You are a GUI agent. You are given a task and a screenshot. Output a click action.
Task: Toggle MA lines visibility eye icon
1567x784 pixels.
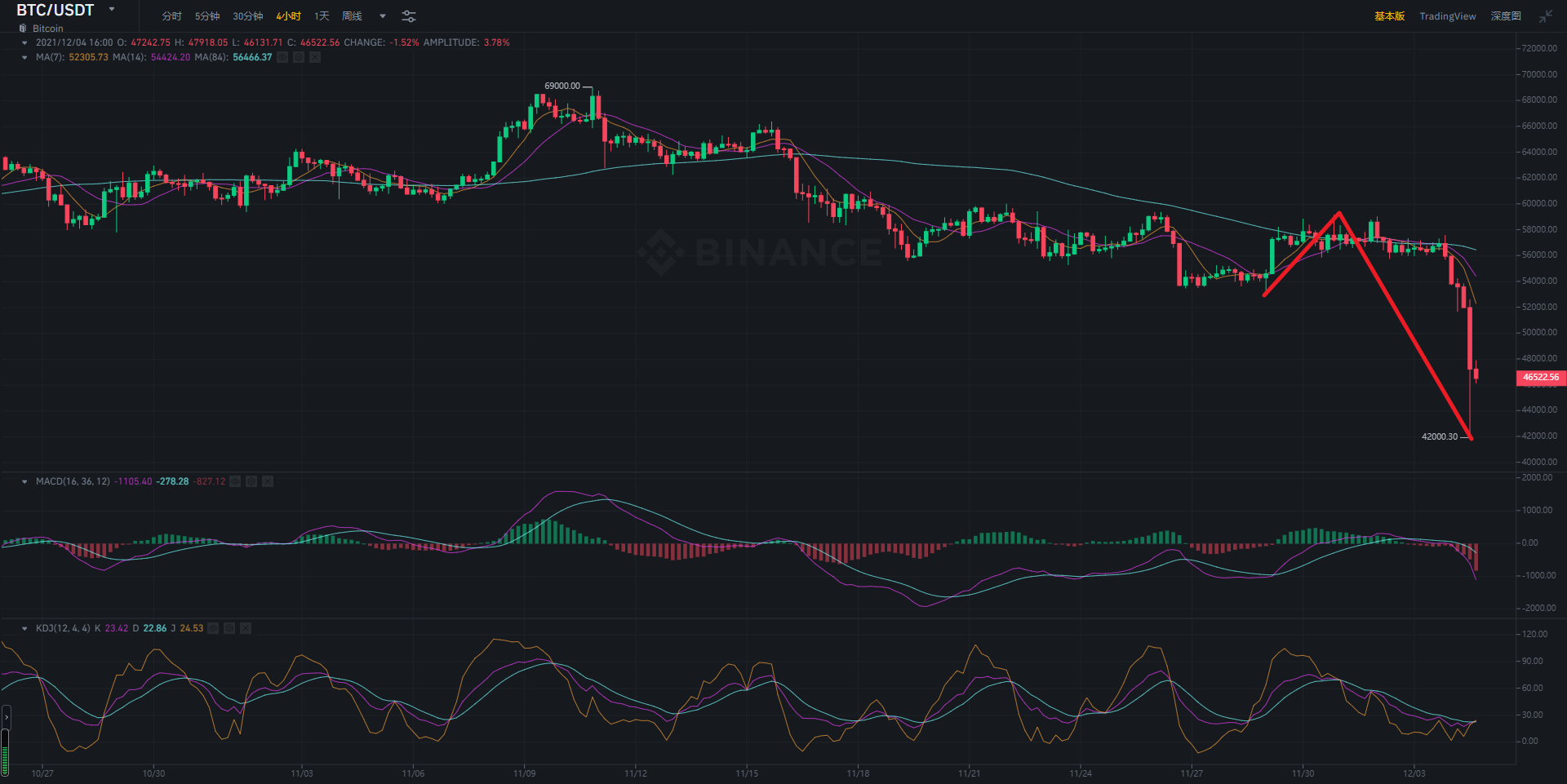[x=282, y=57]
